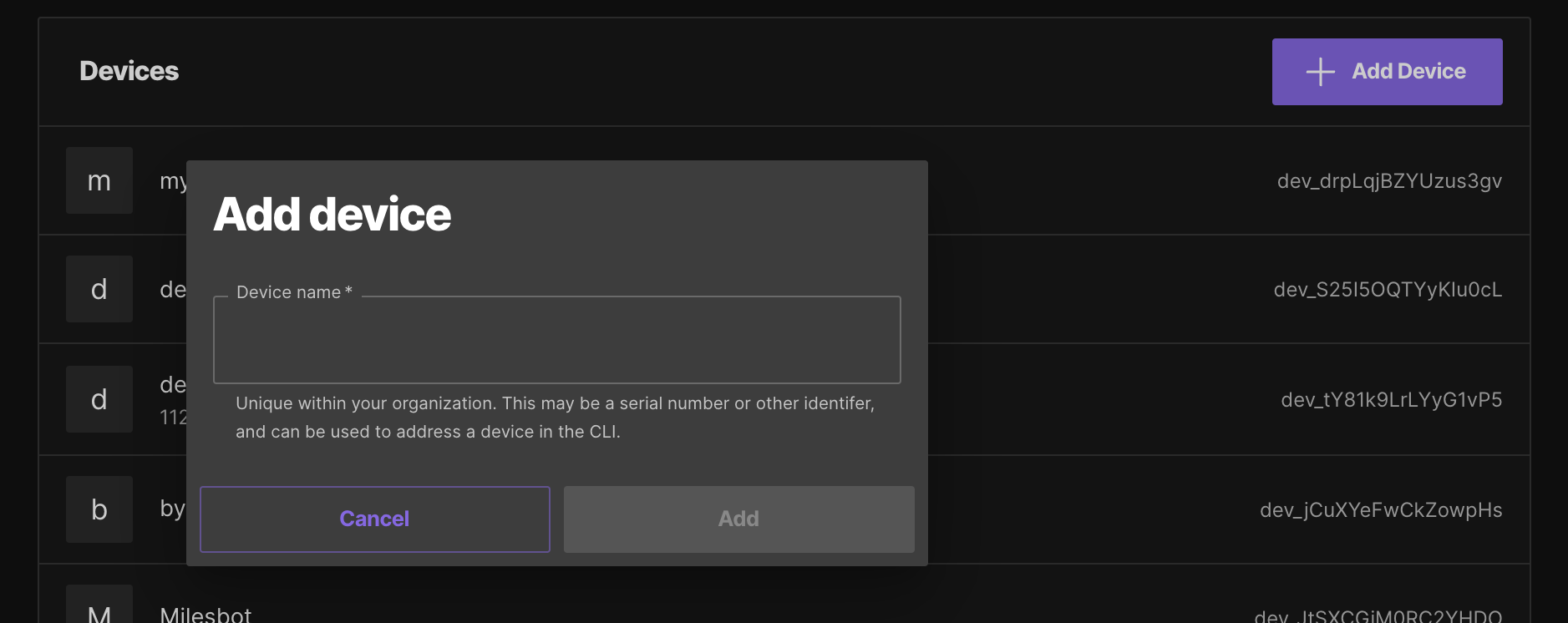Click avatar in the dev_tY81k9LrLYyG1vP5 row
Viewport: 1568px width, 623px height.
[99, 399]
